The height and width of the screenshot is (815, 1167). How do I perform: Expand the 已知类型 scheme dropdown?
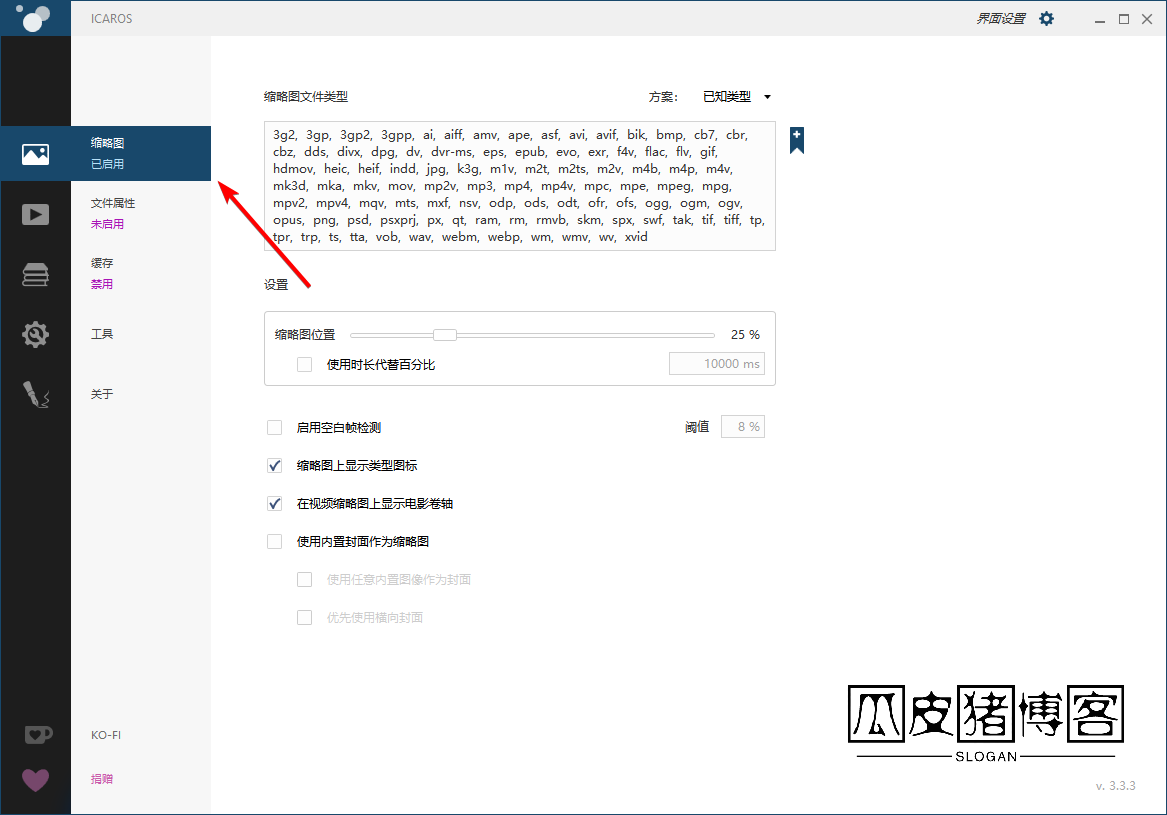pos(737,97)
